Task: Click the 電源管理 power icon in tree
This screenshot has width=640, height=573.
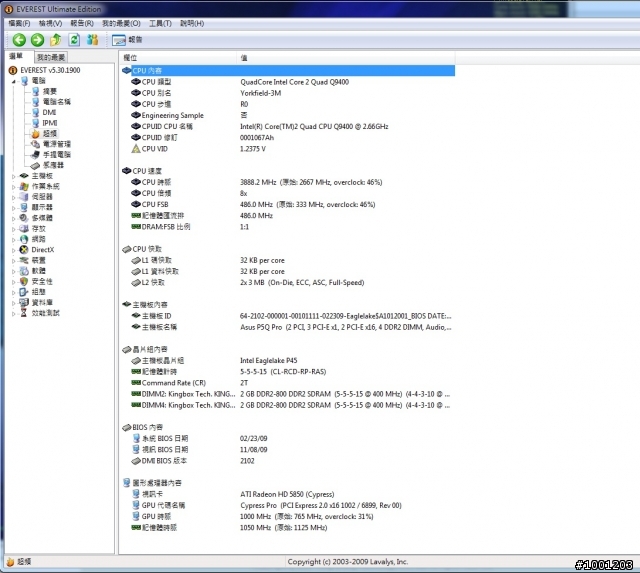Action: click(36, 144)
